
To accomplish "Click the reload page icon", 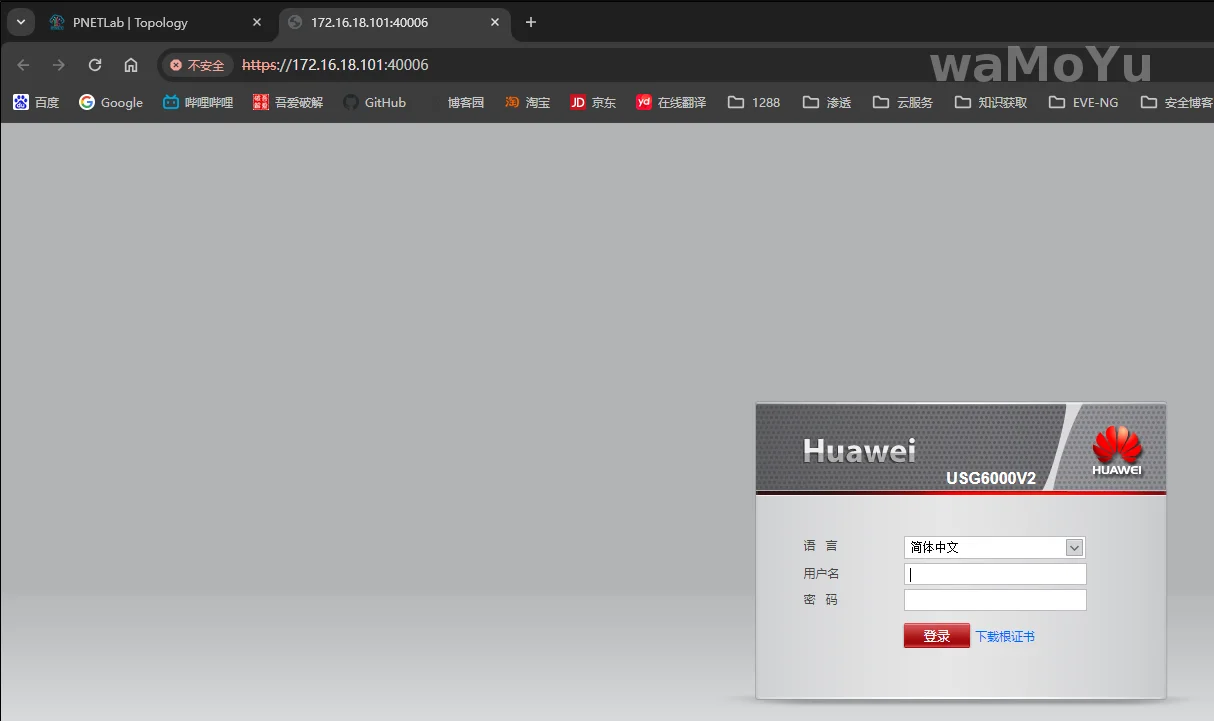I will pos(95,65).
